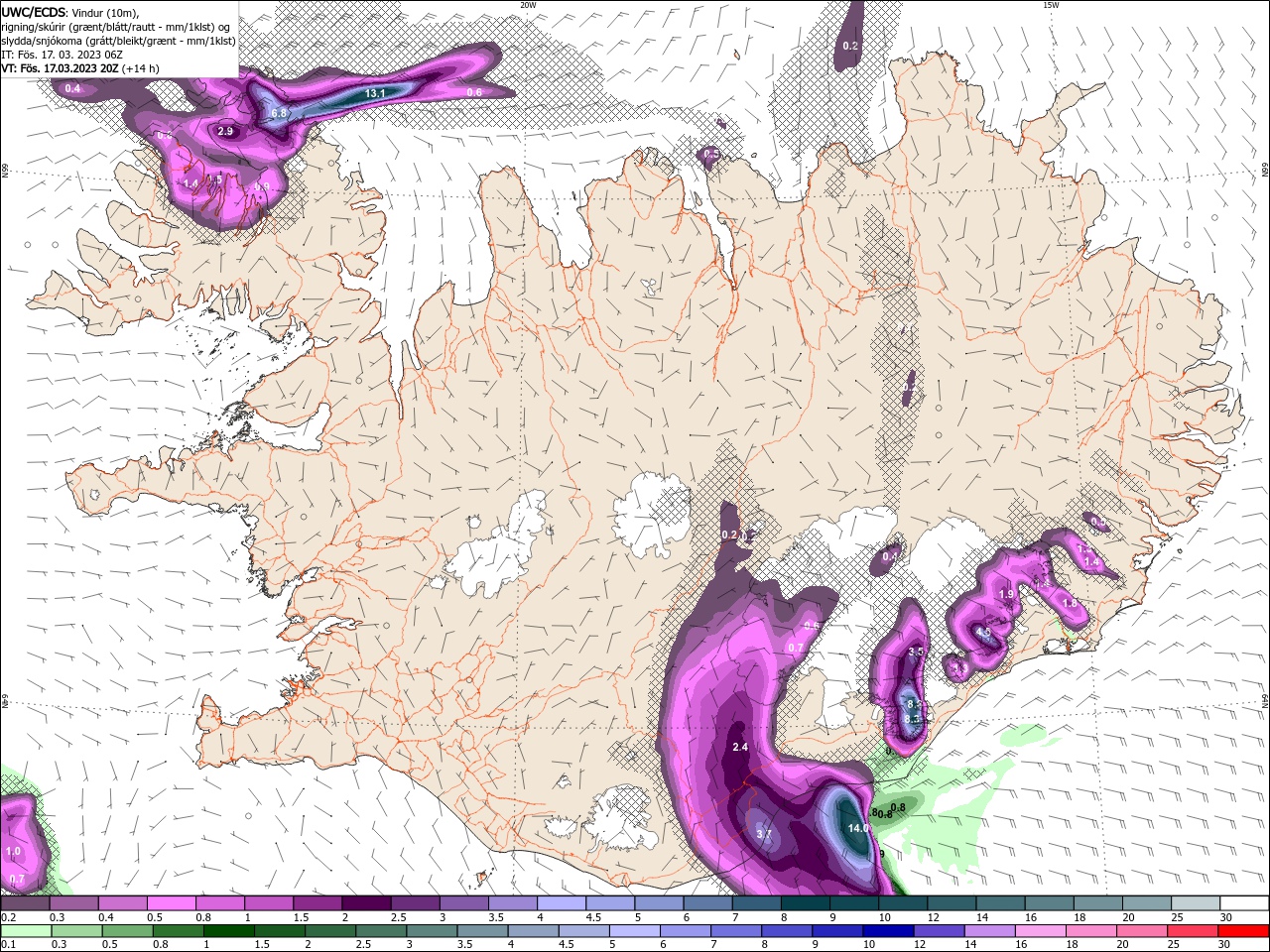Viewport: 1270px width, 952px height.
Task: Click the 3.5 precipitation value label
Action: pyautogui.click(x=916, y=652)
